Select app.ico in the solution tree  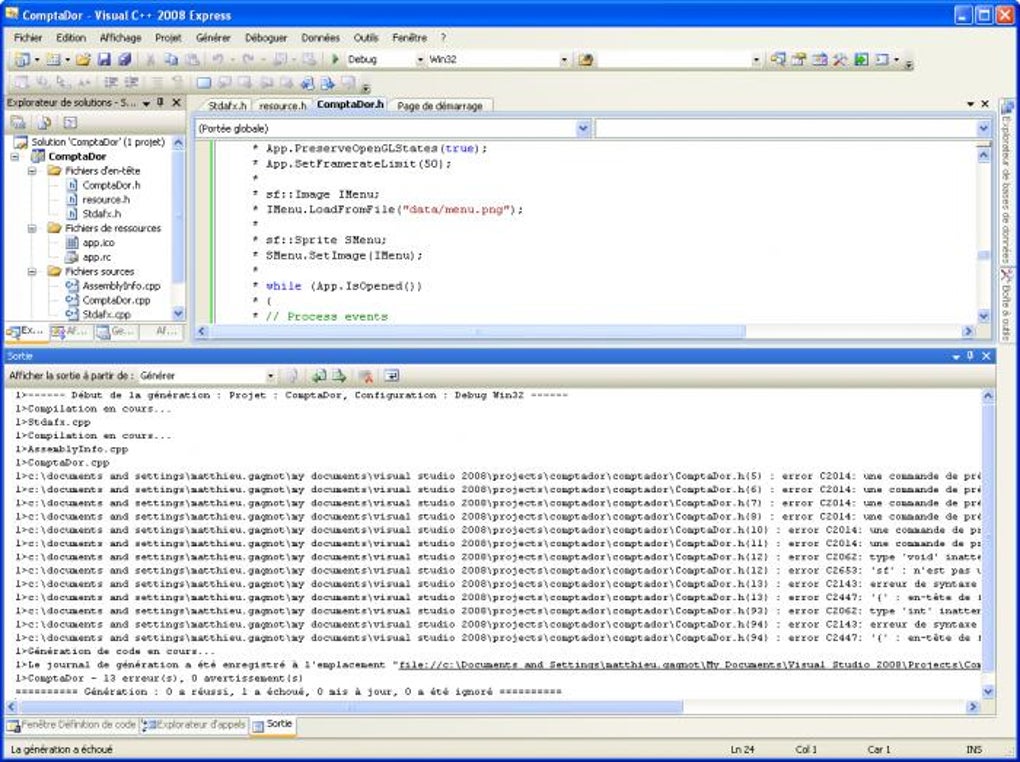coord(98,243)
